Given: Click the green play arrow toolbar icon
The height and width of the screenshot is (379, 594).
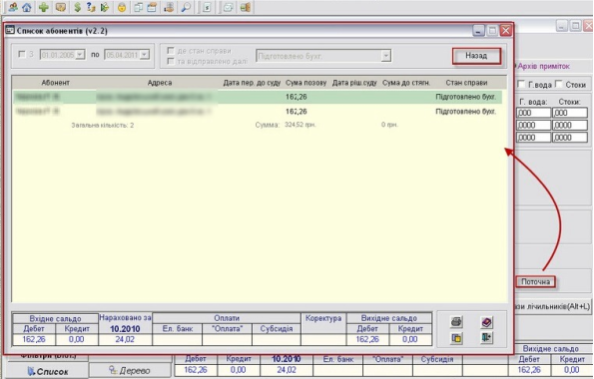Looking at the screenshot, I should click(105, 7).
